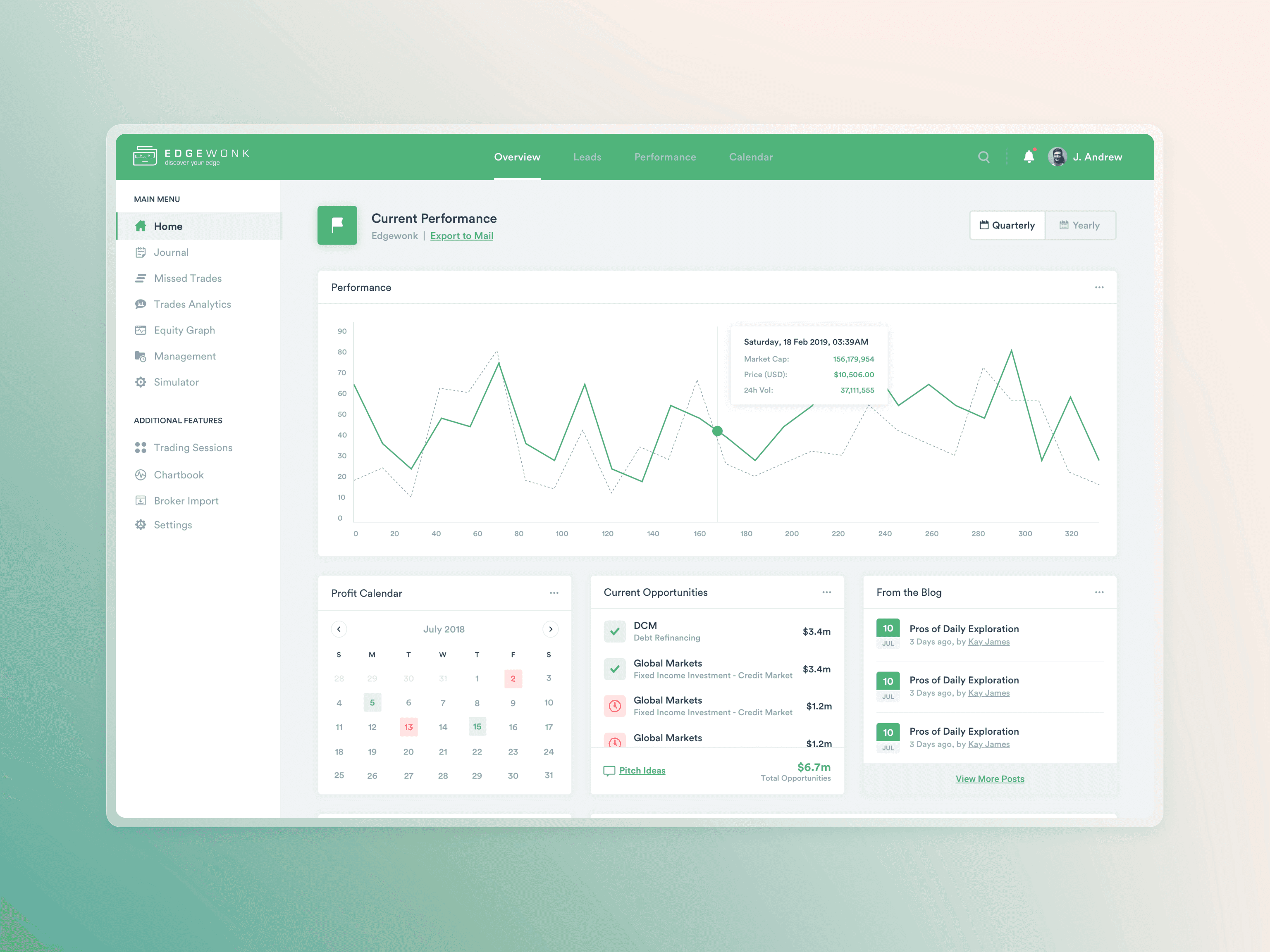Go to next month in Profit Calendar
The width and height of the screenshot is (1270, 952).
pos(550,629)
